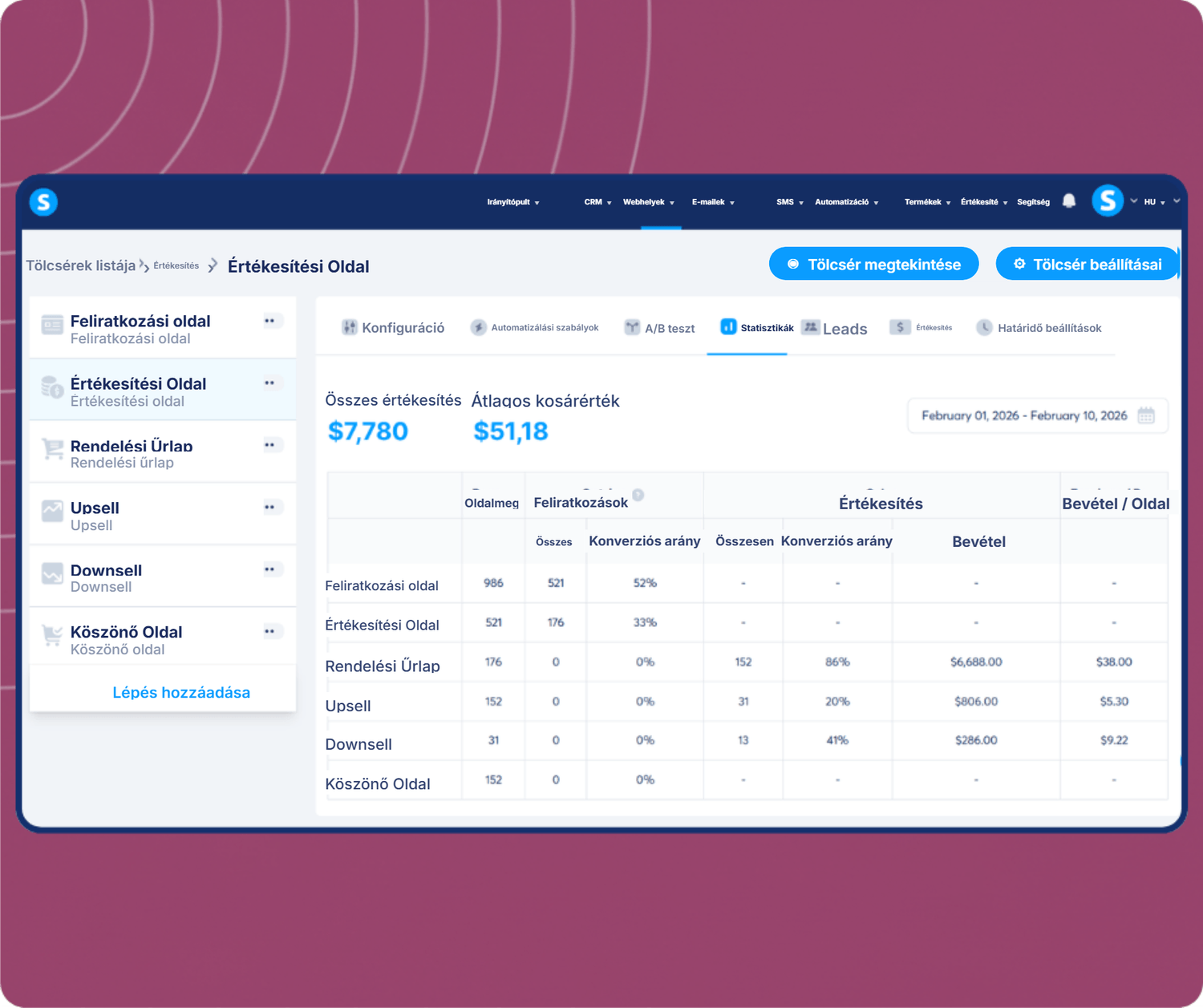The height and width of the screenshot is (1008, 1203).
Task: Click the info icon beside Feliratkozások
Action: 638,495
